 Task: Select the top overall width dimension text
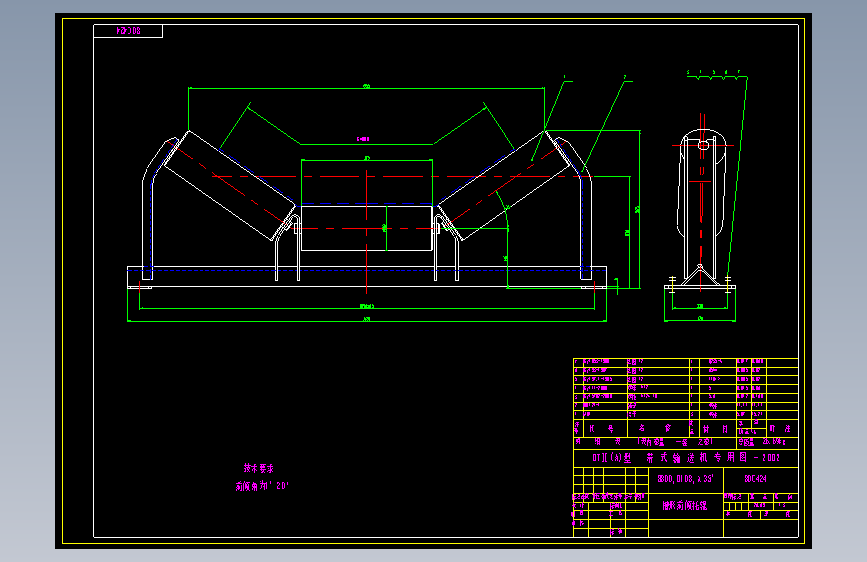pyautogui.click(x=366, y=86)
